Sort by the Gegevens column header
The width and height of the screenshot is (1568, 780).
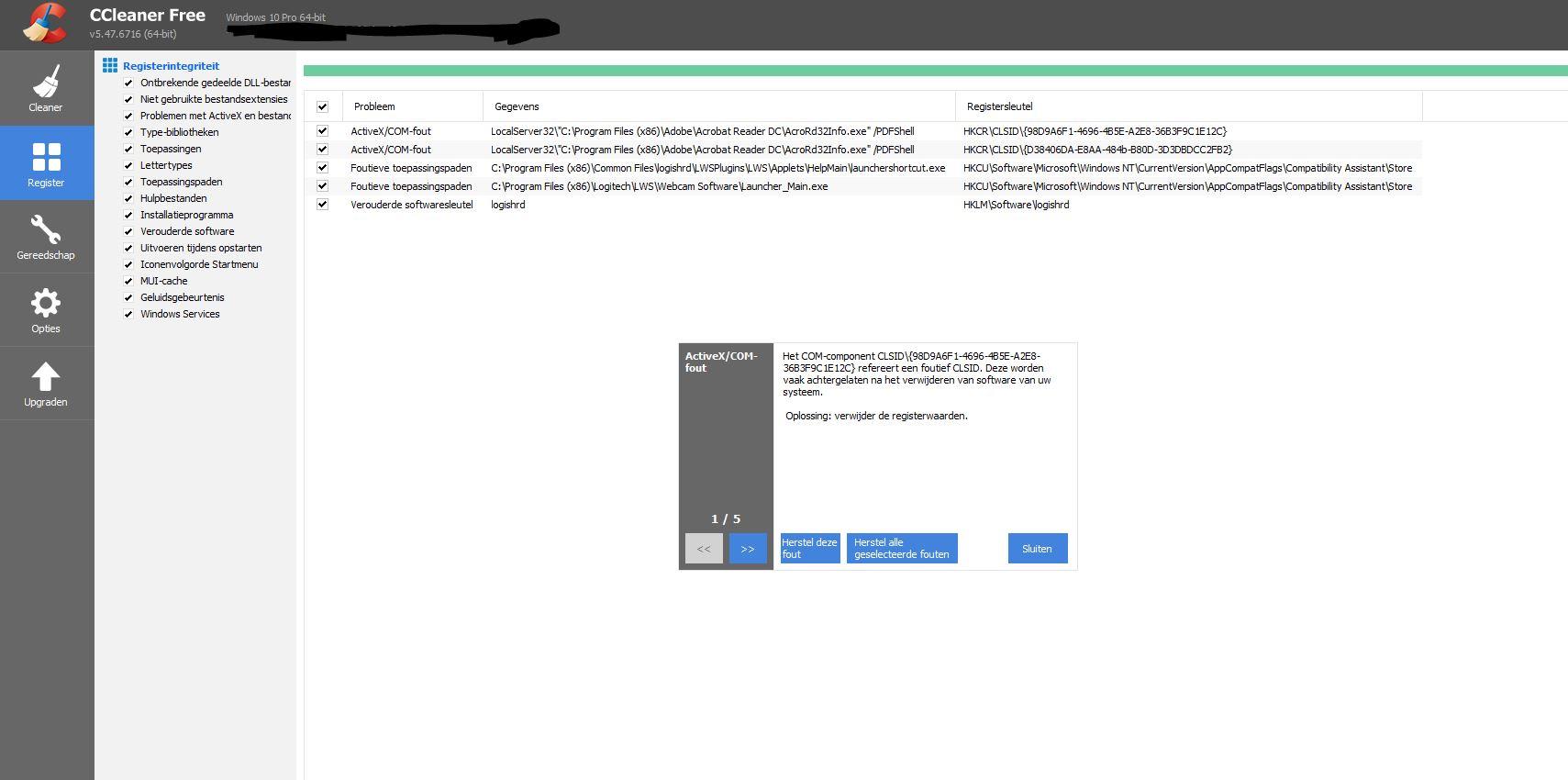(x=719, y=106)
